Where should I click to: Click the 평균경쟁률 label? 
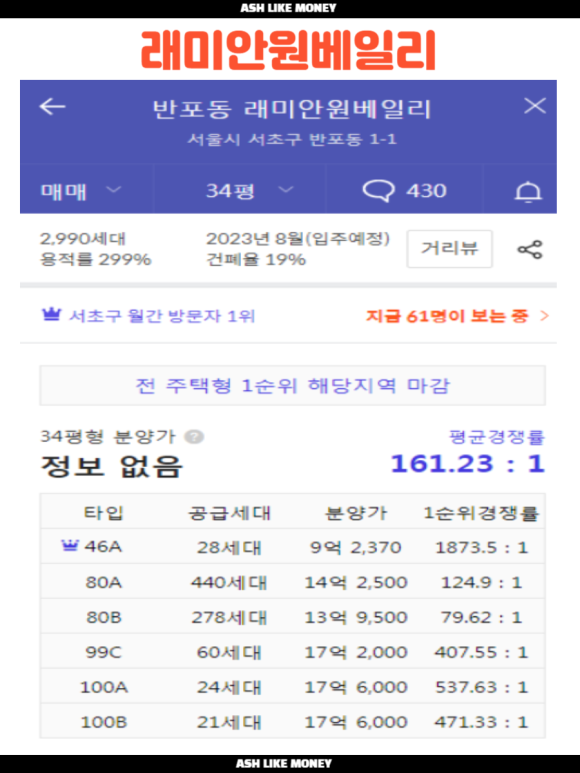tap(496, 437)
